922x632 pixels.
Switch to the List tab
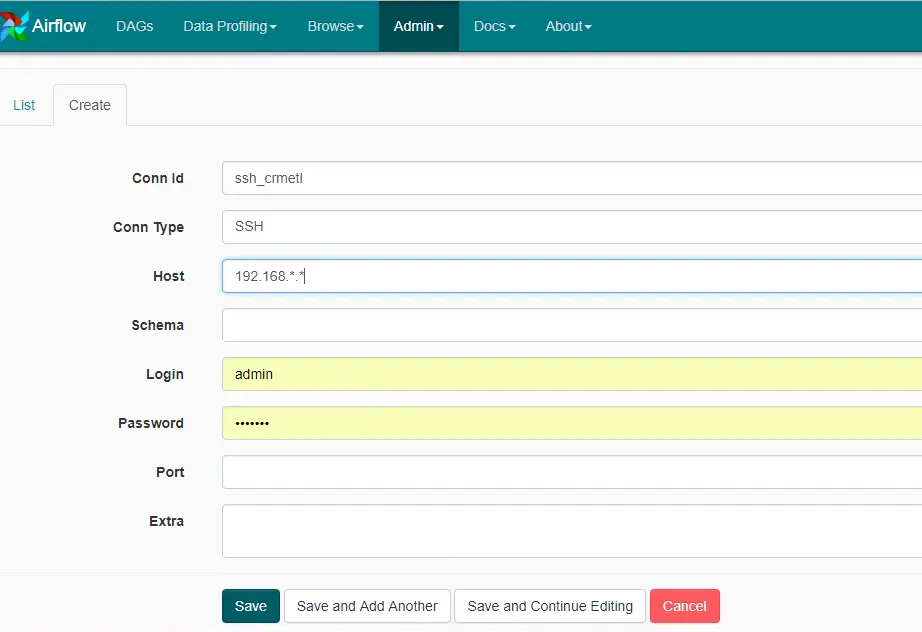pyautogui.click(x=24, y=105)
